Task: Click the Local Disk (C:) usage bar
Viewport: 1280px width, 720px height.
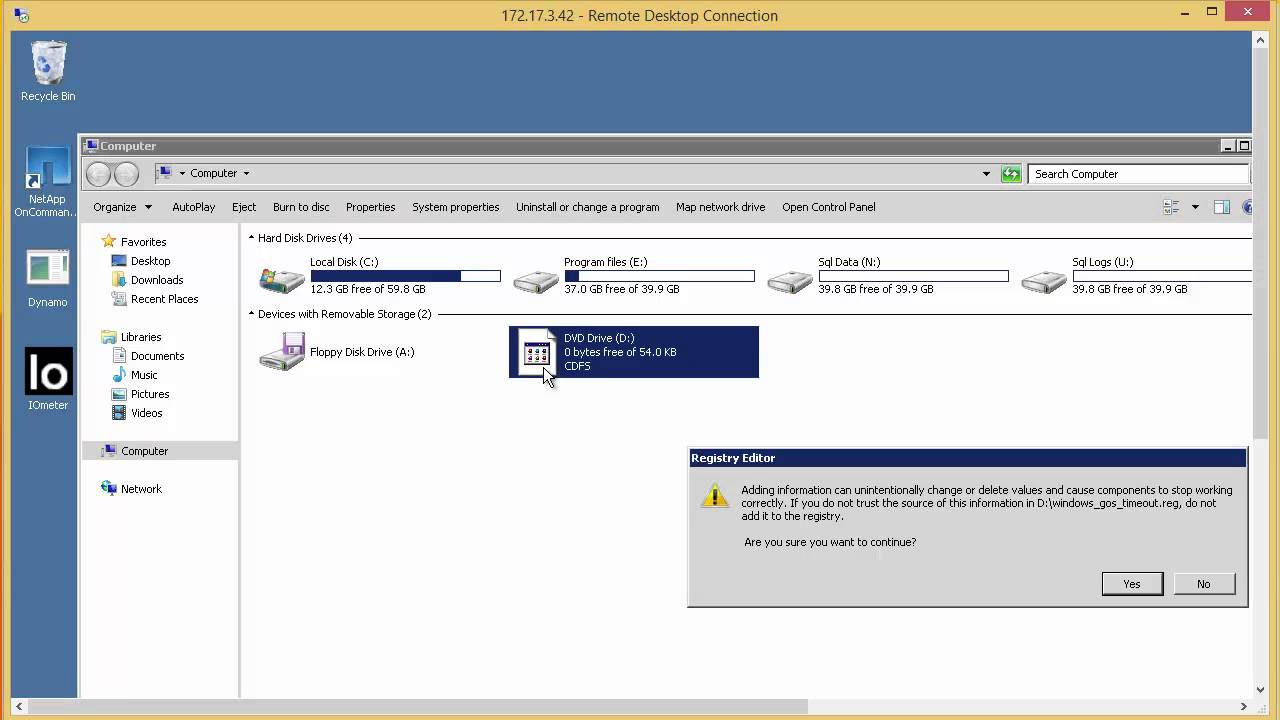Action: [x=405, y=276]
